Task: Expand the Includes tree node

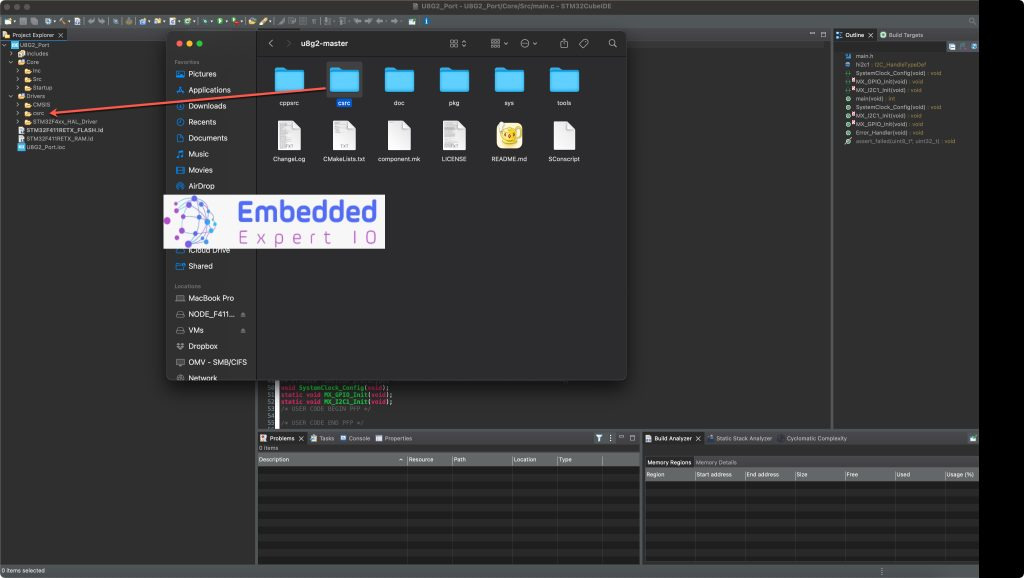Action: point(11,54)
